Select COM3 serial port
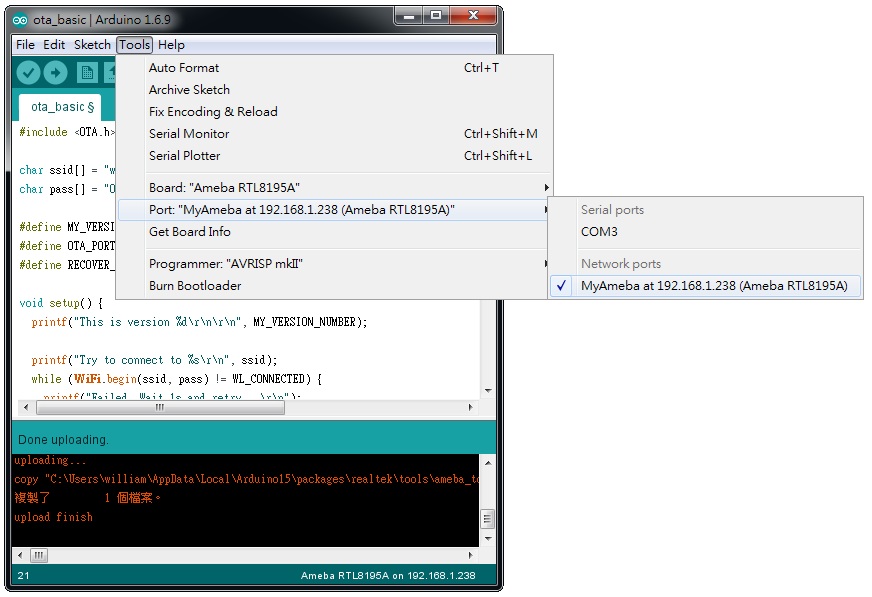 coord(705,232)
